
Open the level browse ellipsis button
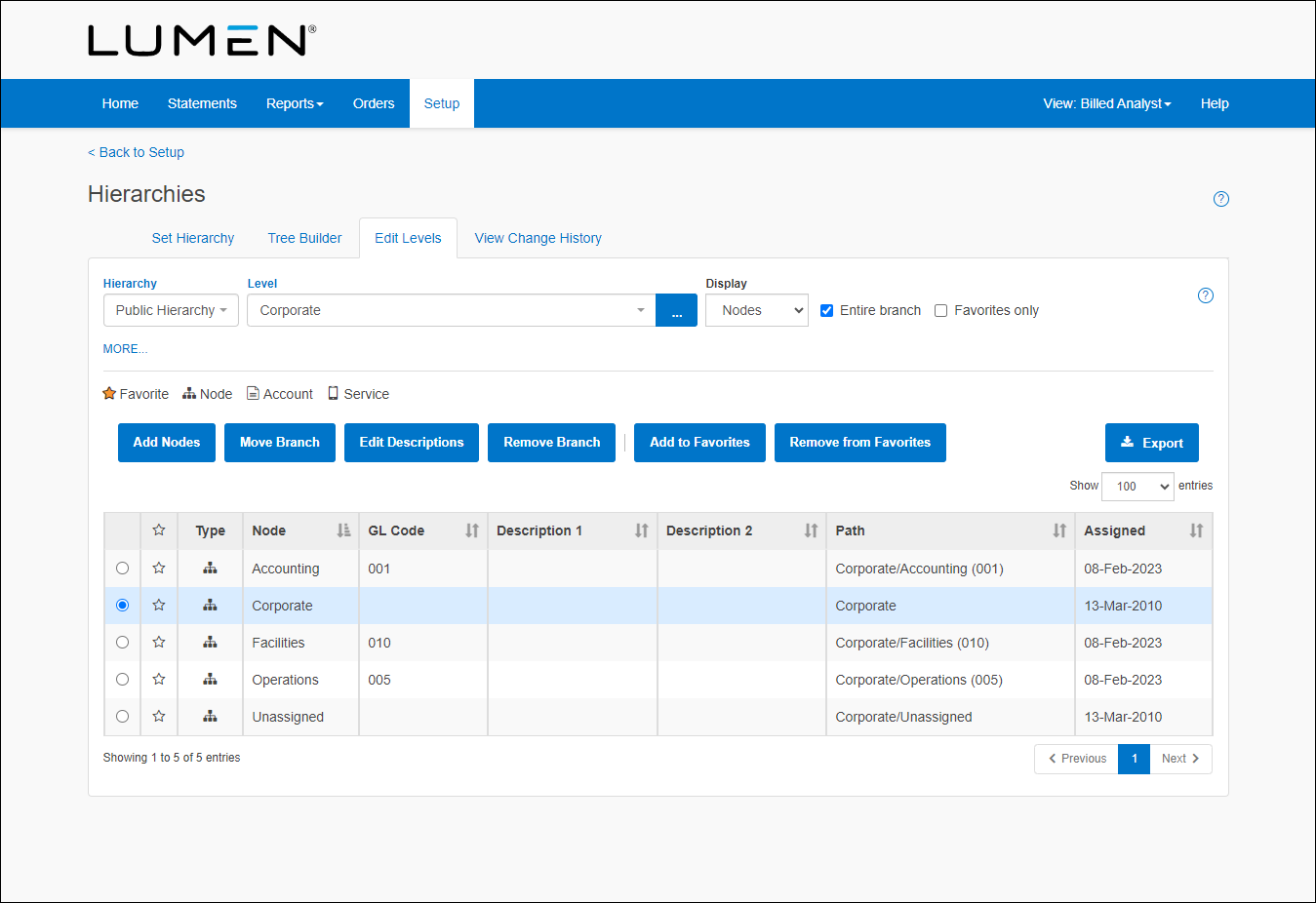point(677,310)
